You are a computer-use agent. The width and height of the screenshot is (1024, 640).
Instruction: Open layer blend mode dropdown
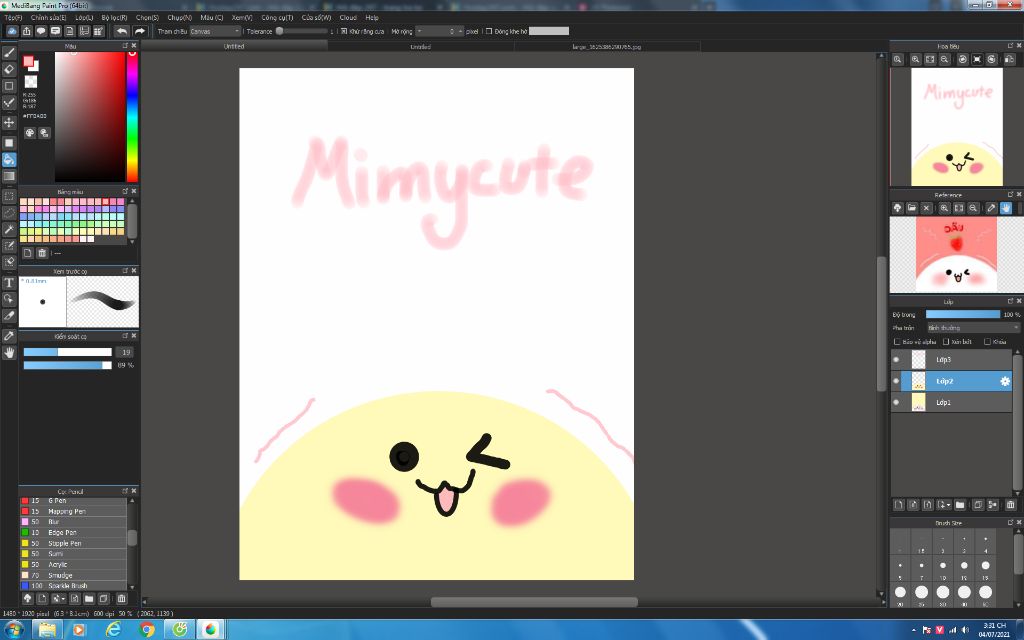point(973,328)
